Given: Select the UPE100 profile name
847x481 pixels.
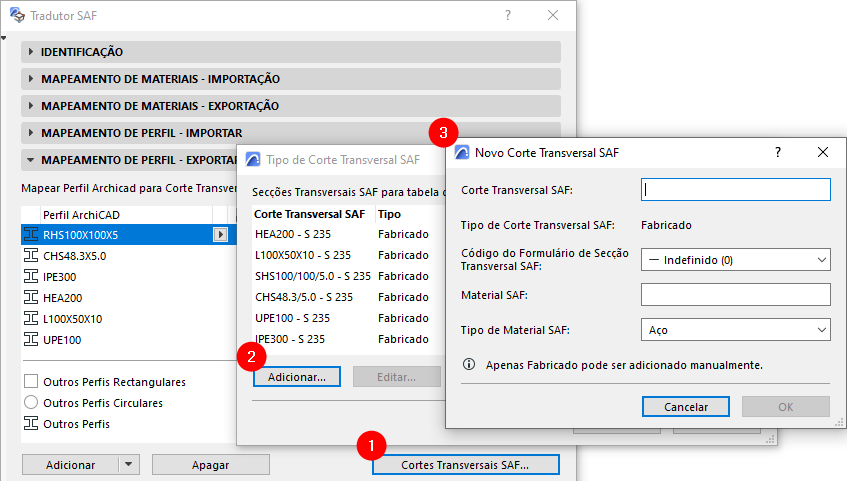Looking at the screenshot, I should (x=62, y=340).
